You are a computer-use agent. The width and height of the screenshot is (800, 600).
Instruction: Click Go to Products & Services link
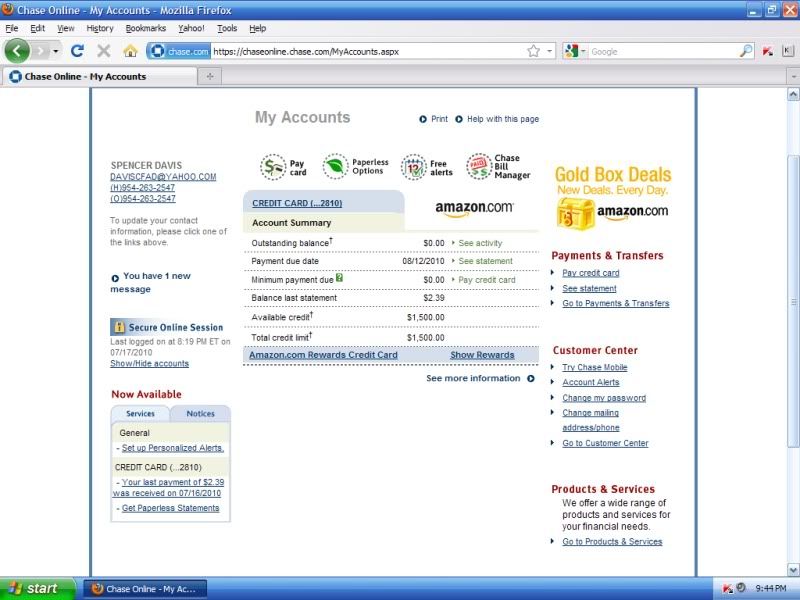[x=612, y=542]
